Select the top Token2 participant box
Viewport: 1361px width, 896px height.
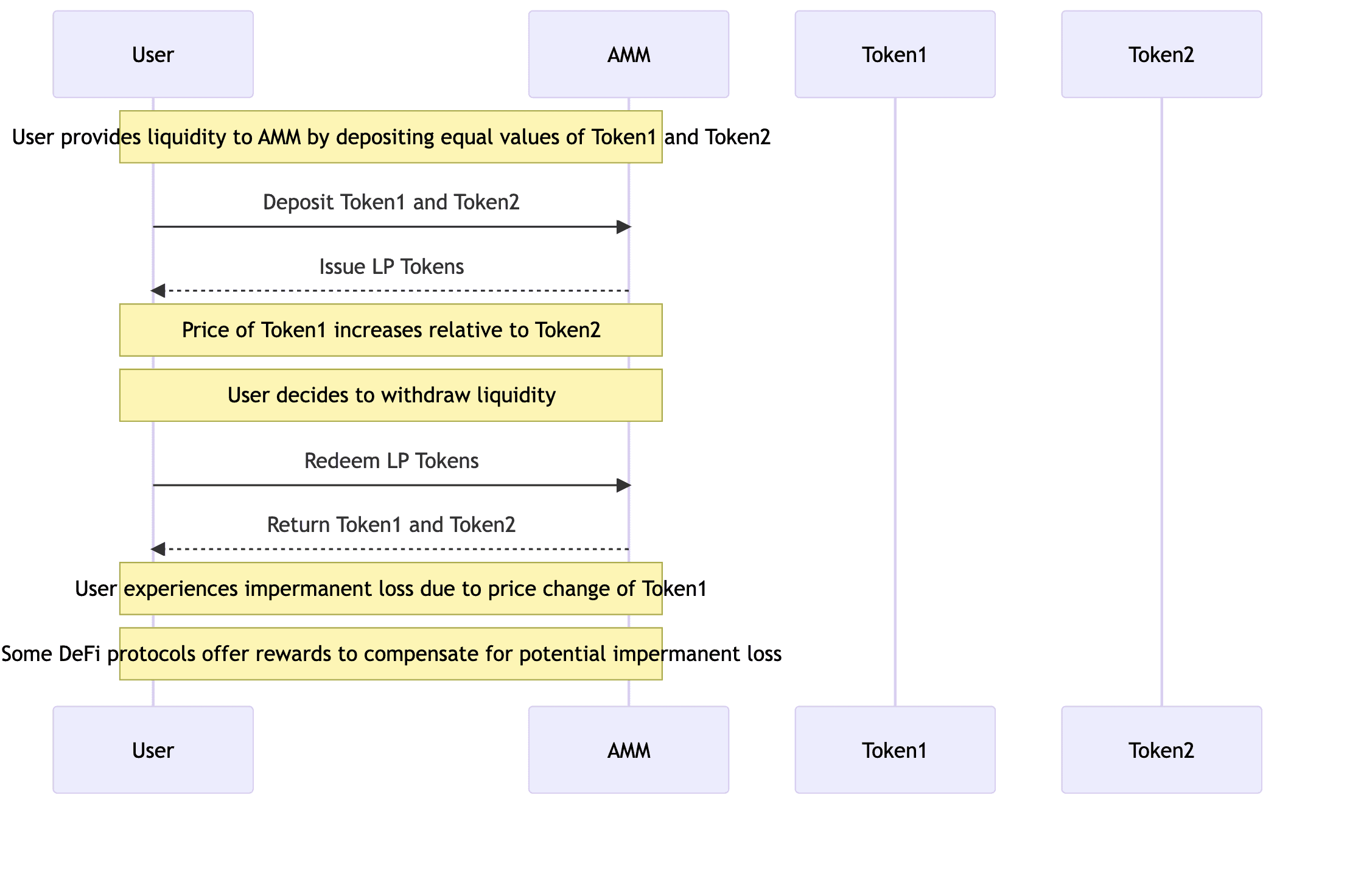click(x=1161, y=54)
